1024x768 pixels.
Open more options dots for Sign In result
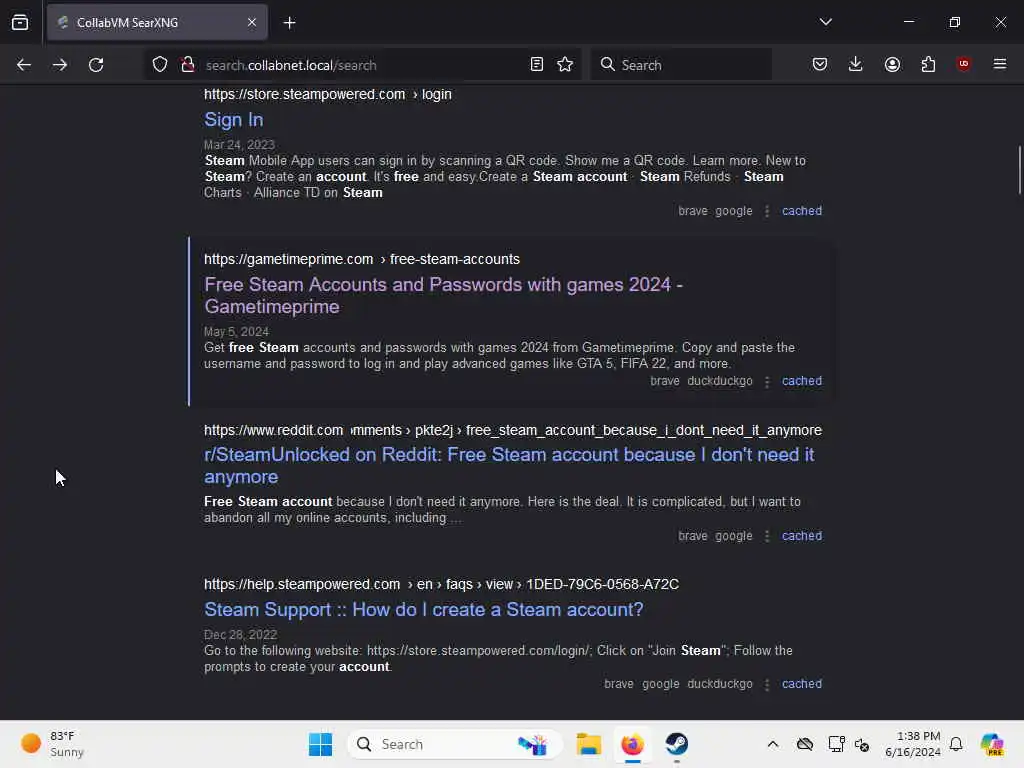point(767,211)
